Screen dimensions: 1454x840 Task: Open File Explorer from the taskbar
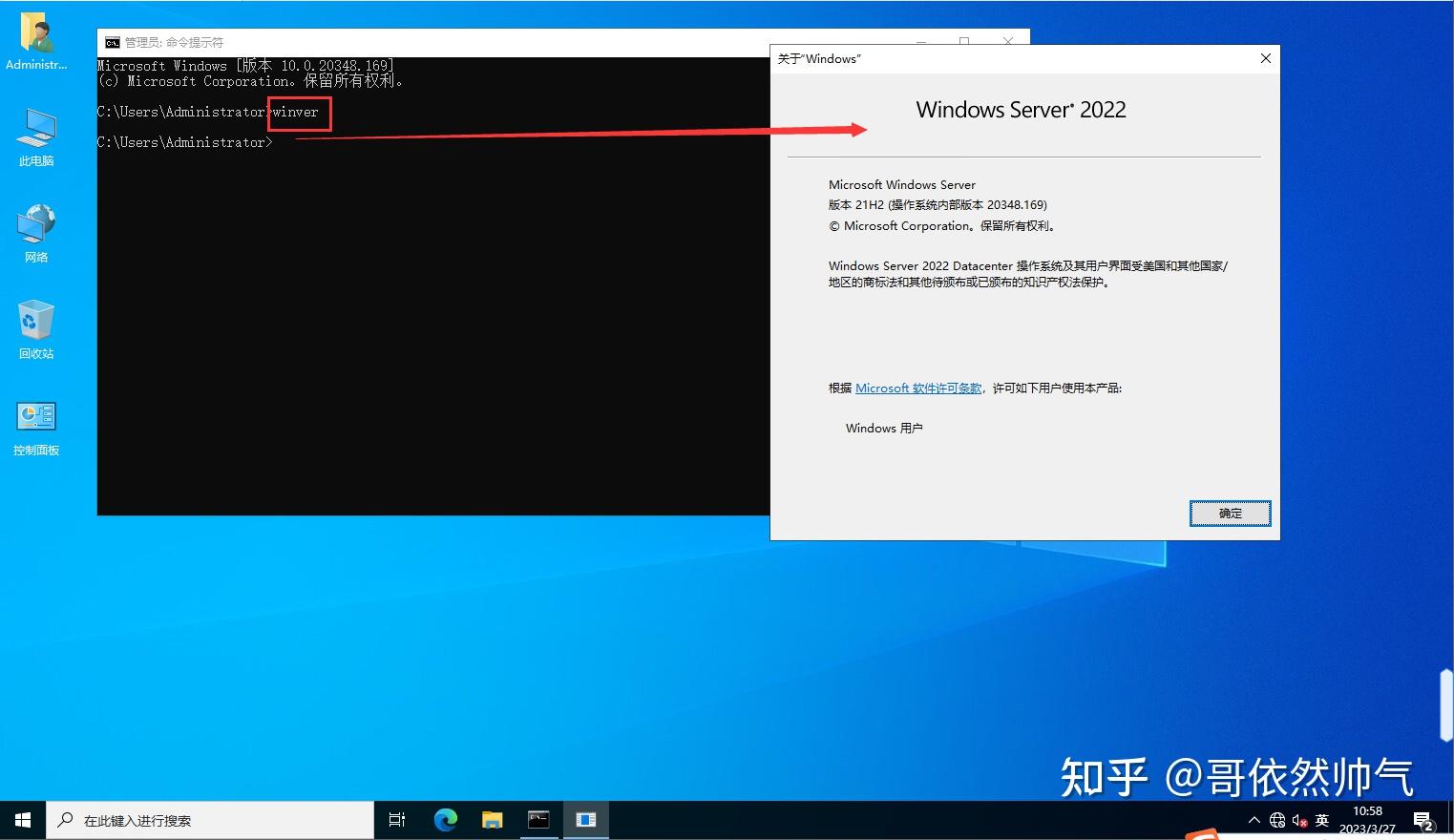492,819
